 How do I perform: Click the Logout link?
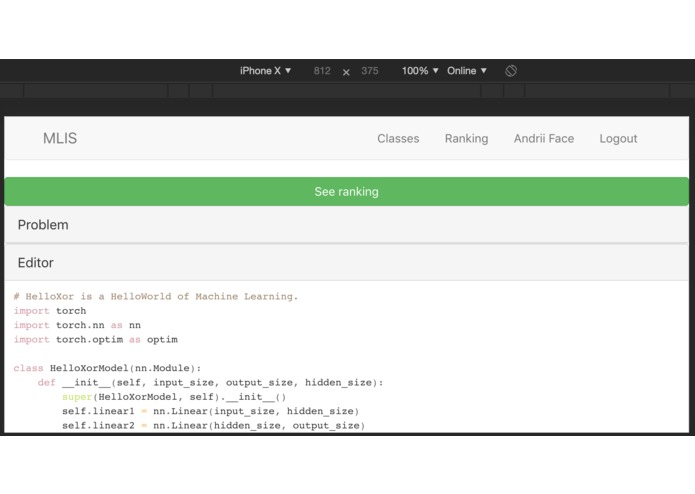coord(618,139)
